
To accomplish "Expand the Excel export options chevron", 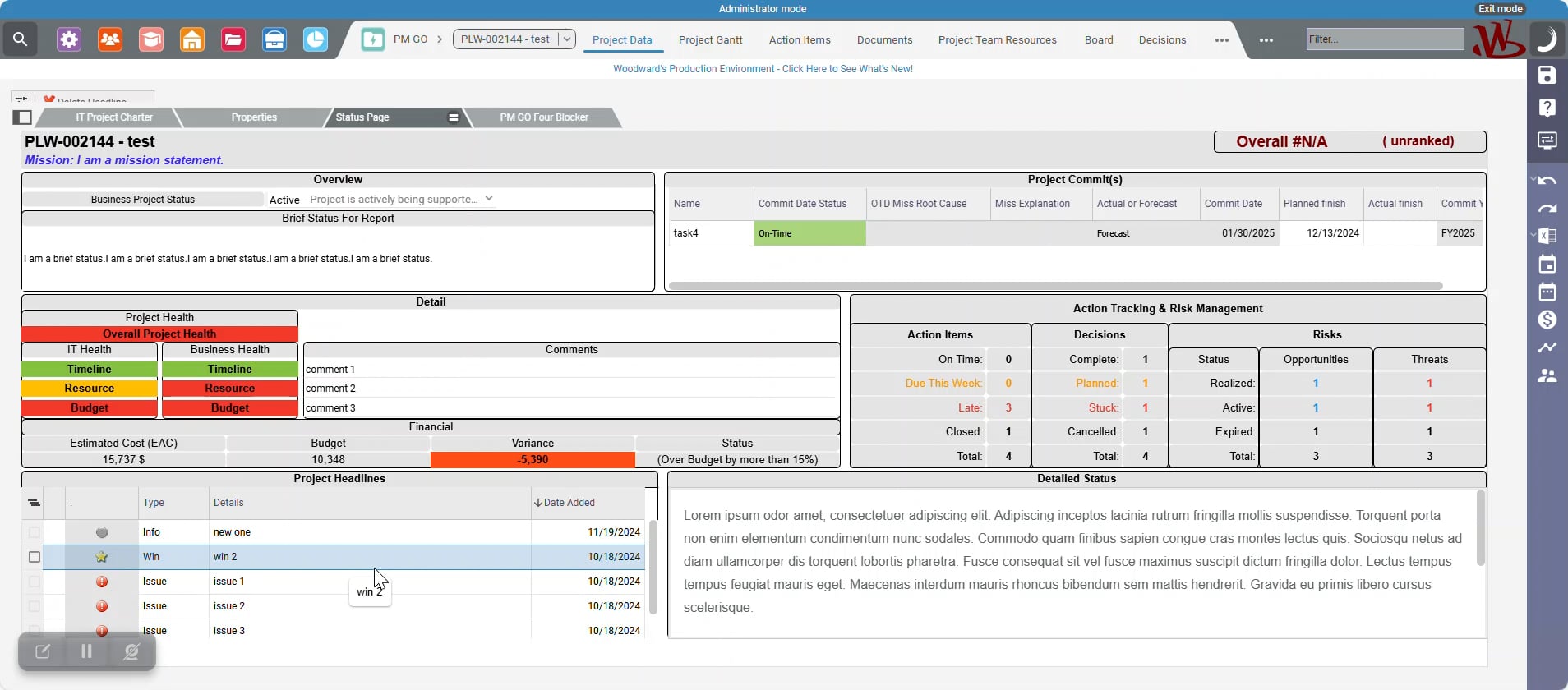I will pyautogui.click(x=1533, y=235).
